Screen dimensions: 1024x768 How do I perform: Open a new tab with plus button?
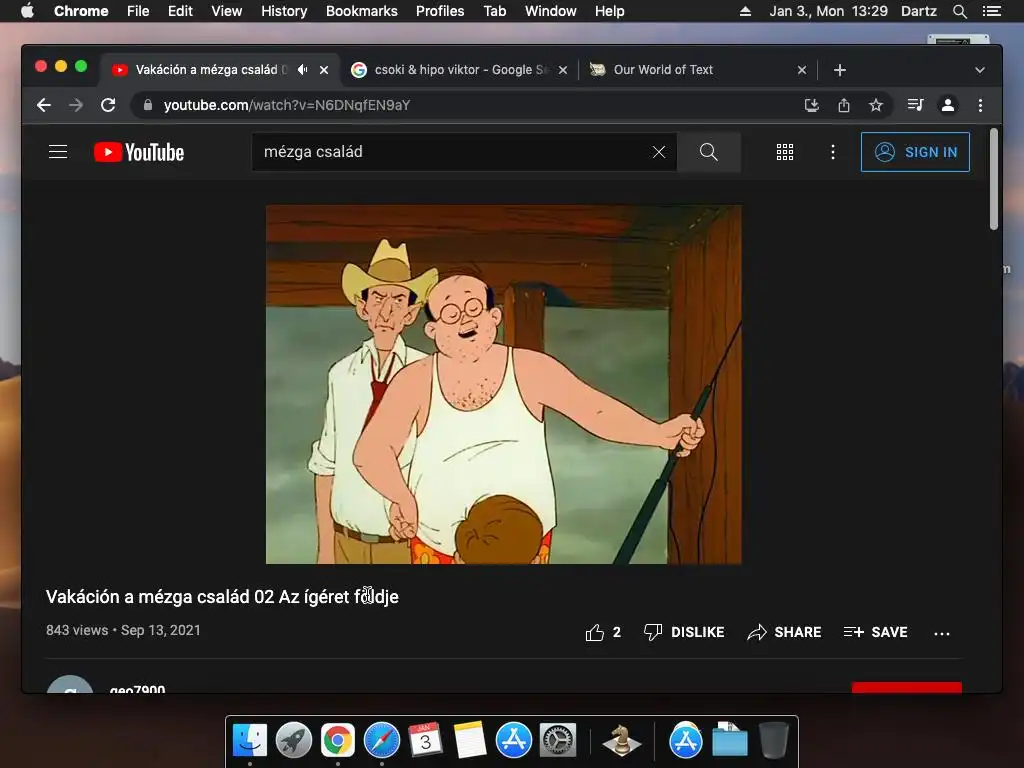coord(840,70)
